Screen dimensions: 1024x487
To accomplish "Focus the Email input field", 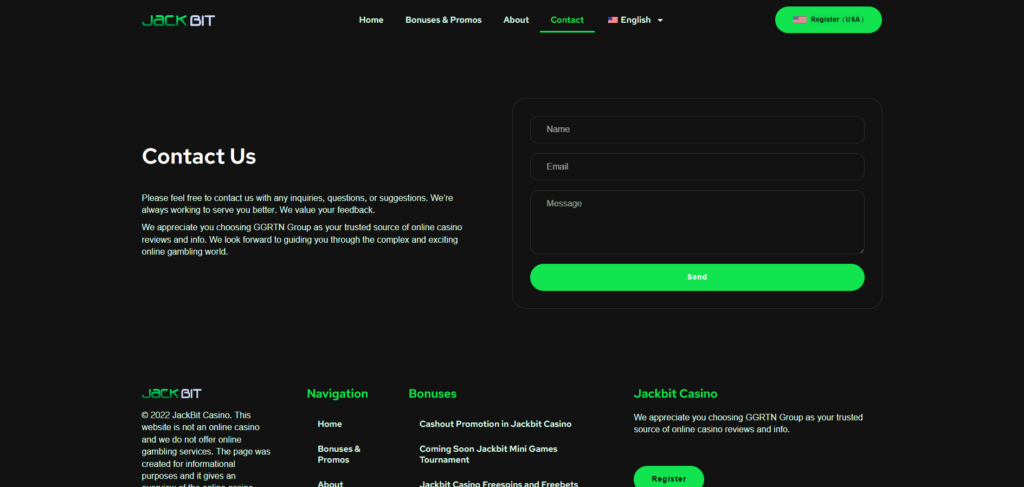I will [x=697, y=166].
